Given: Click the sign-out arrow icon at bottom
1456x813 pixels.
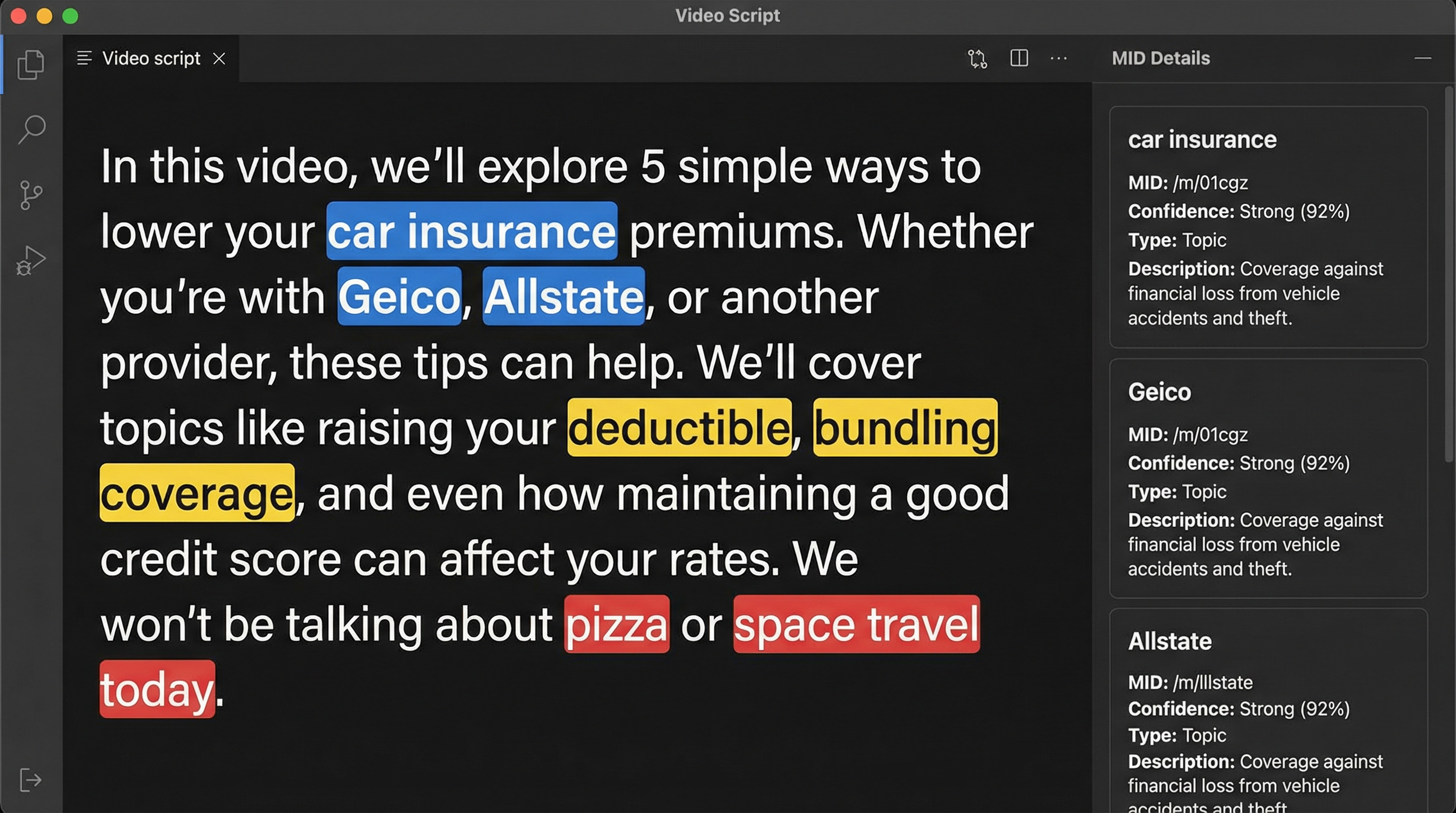Looking at the screenshot, I should click(x=31, y=780).
